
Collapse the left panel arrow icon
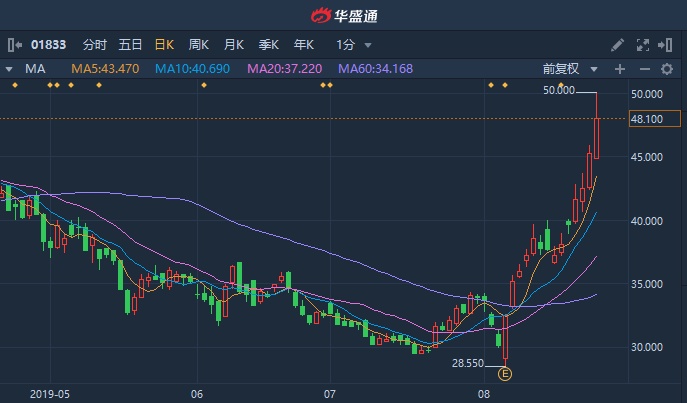tap(14, 45)
